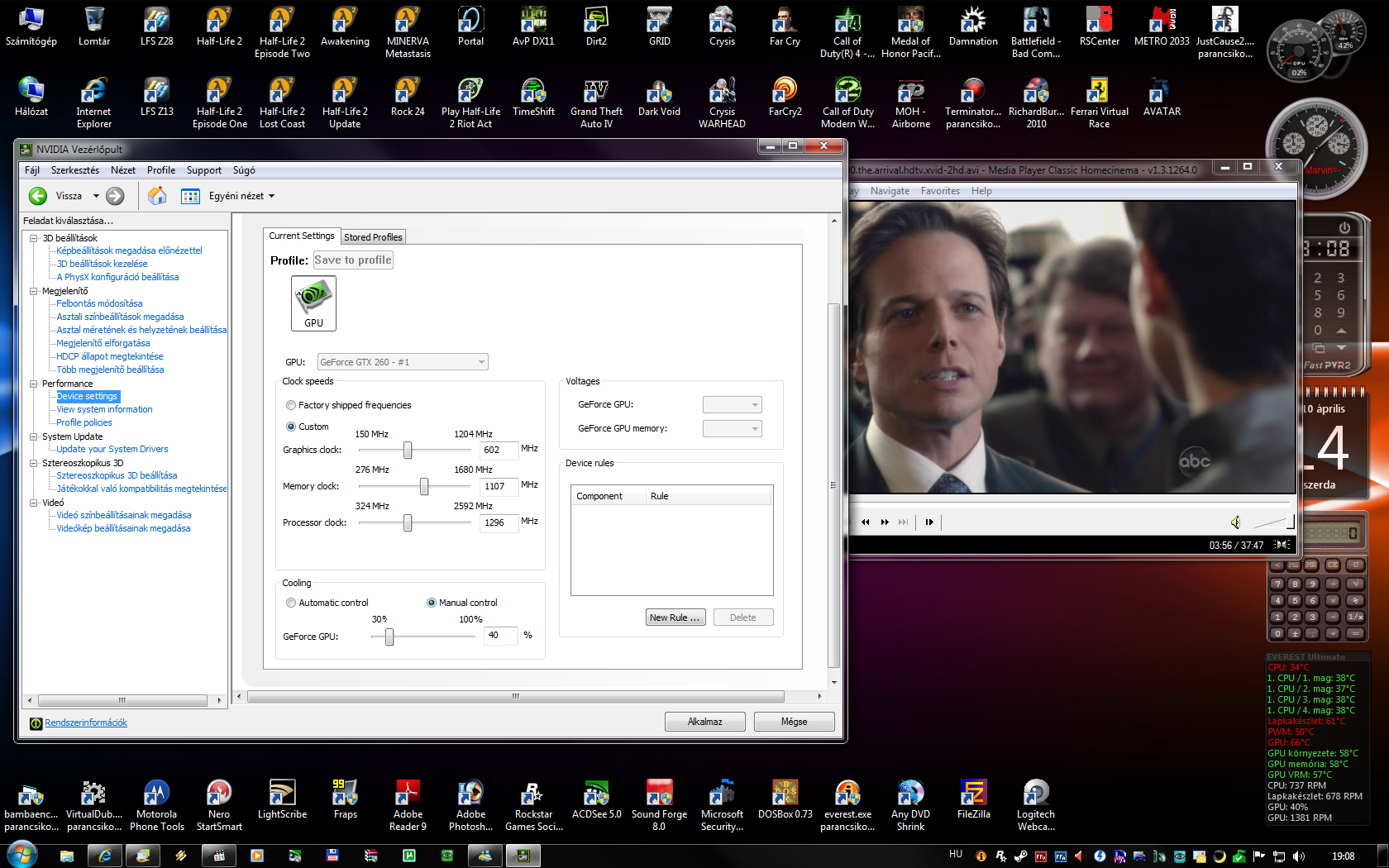
Task: Collapse the Sztereoszkopikus 3D tree node
Action: coord(34,463)
